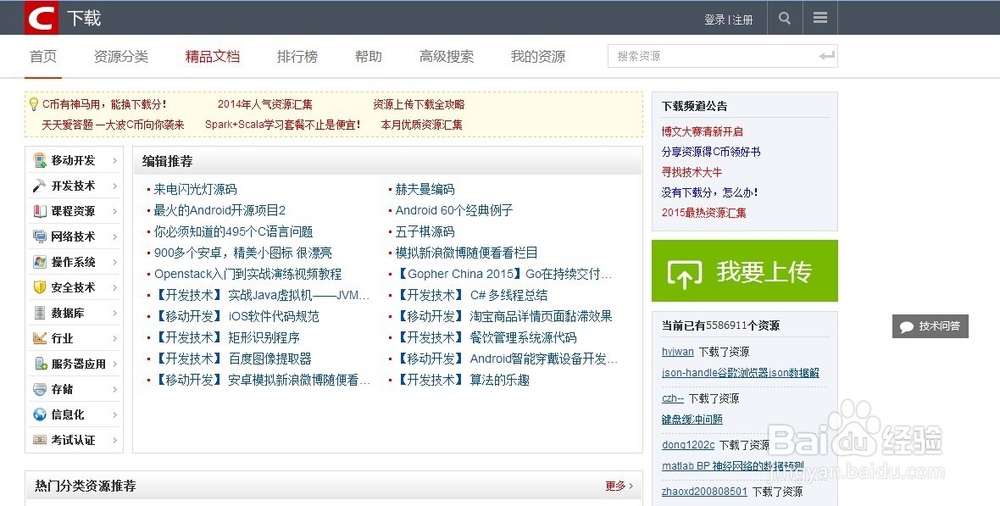
Task: Click the 存储 drive icon
Action: pos(40,389)
